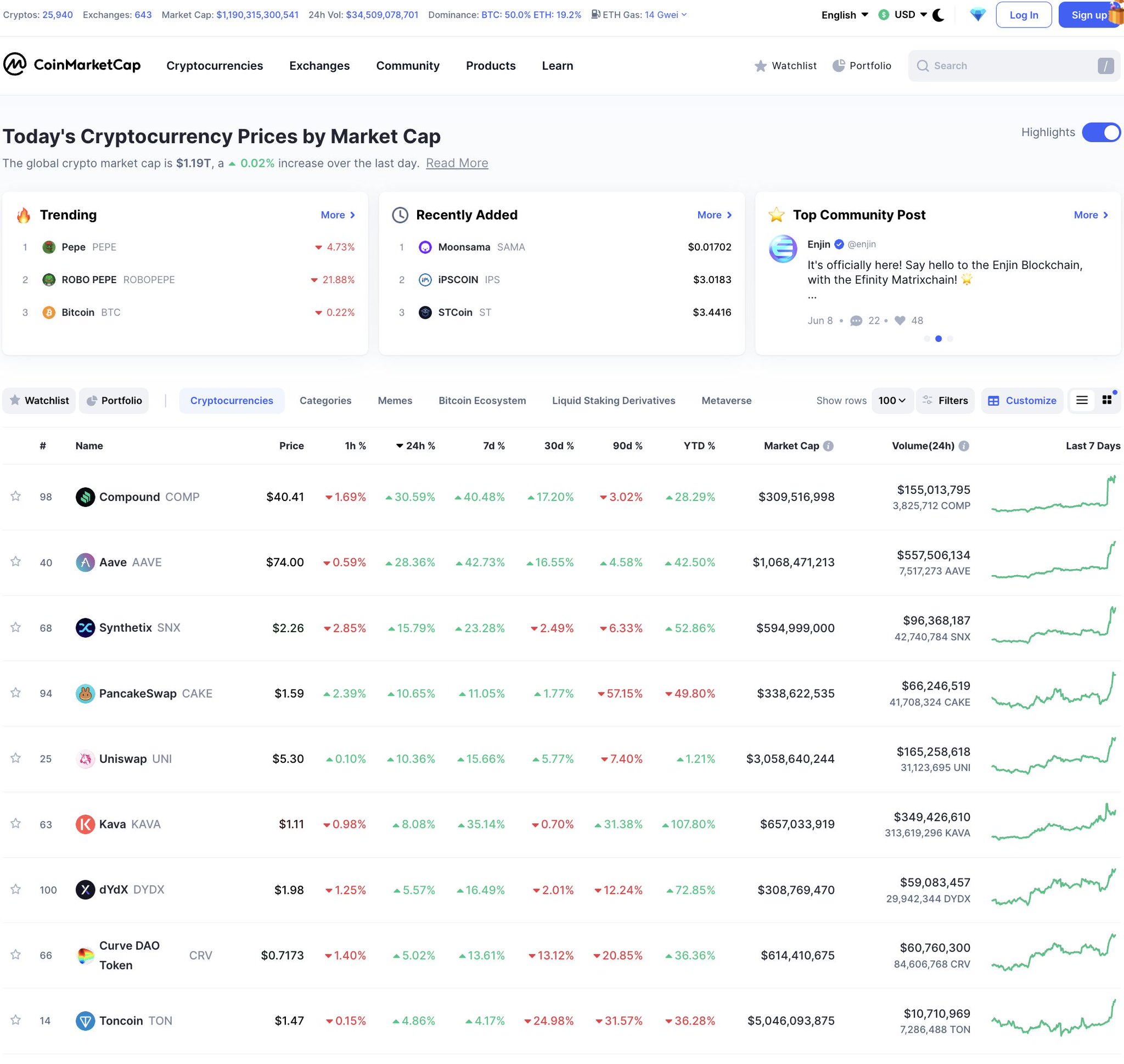Open Recently Added More link
The height and width of the screenshot is (1064, 1124).
click(x=715, y=215)
